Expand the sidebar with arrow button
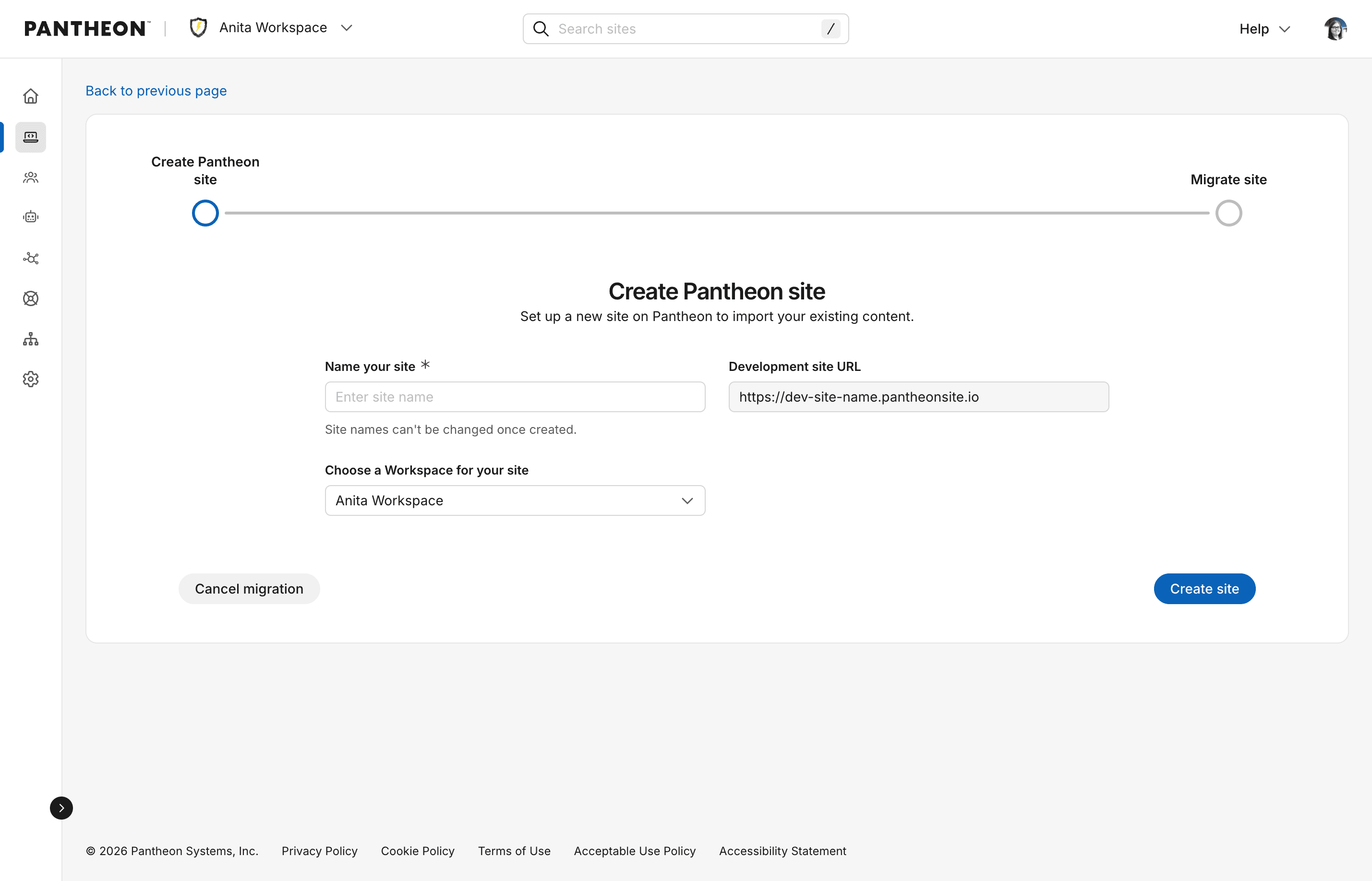 click(61, 808)
